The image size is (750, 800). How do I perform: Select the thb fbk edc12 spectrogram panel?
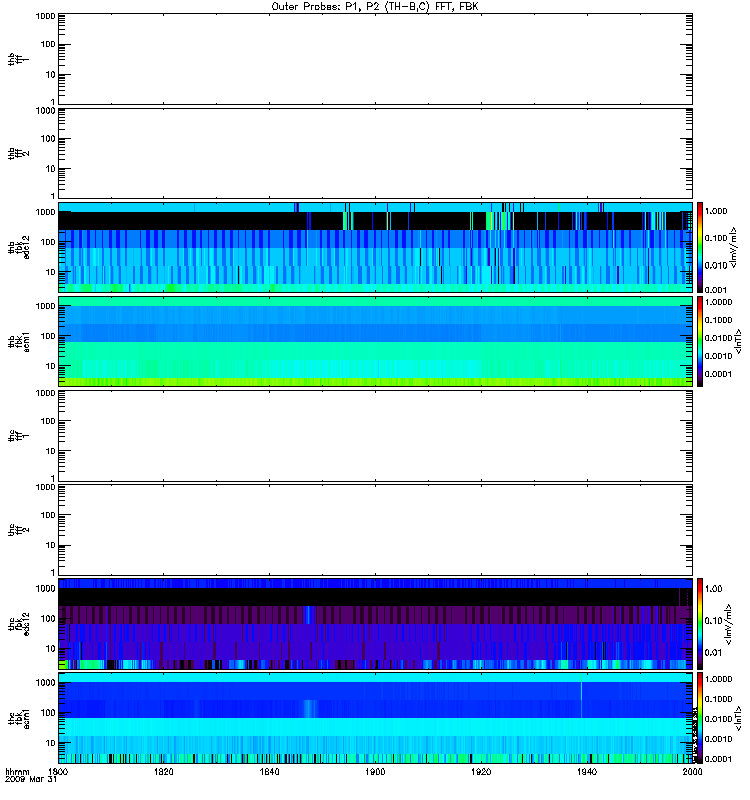click(376, 247)
